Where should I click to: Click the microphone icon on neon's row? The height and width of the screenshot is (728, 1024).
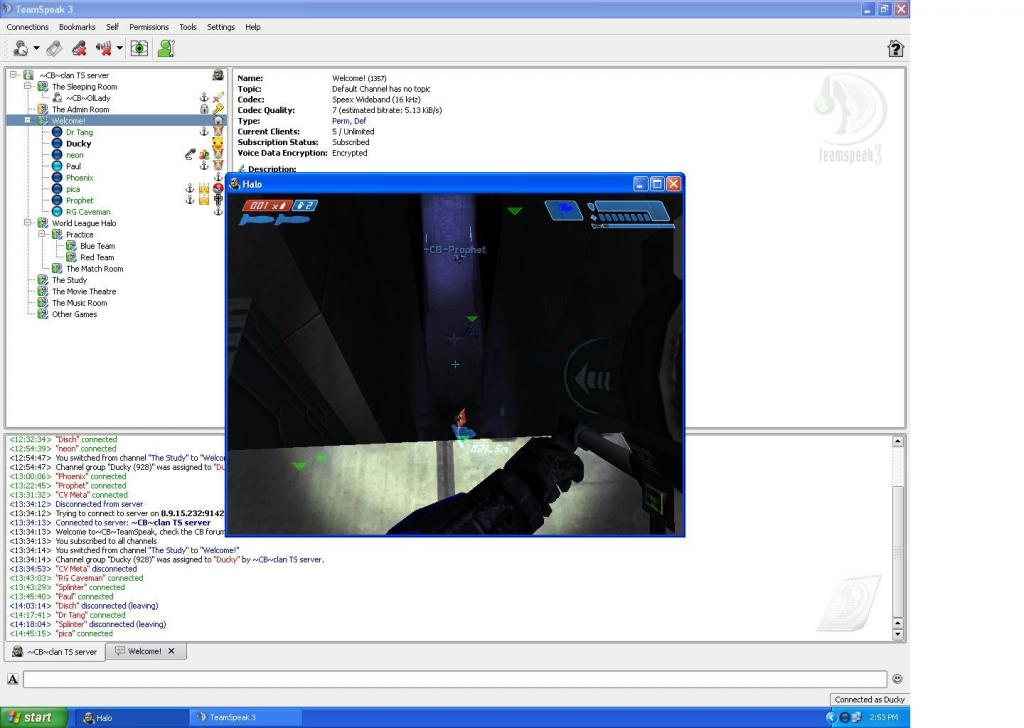pyautogui.click(x=190, y=155)
